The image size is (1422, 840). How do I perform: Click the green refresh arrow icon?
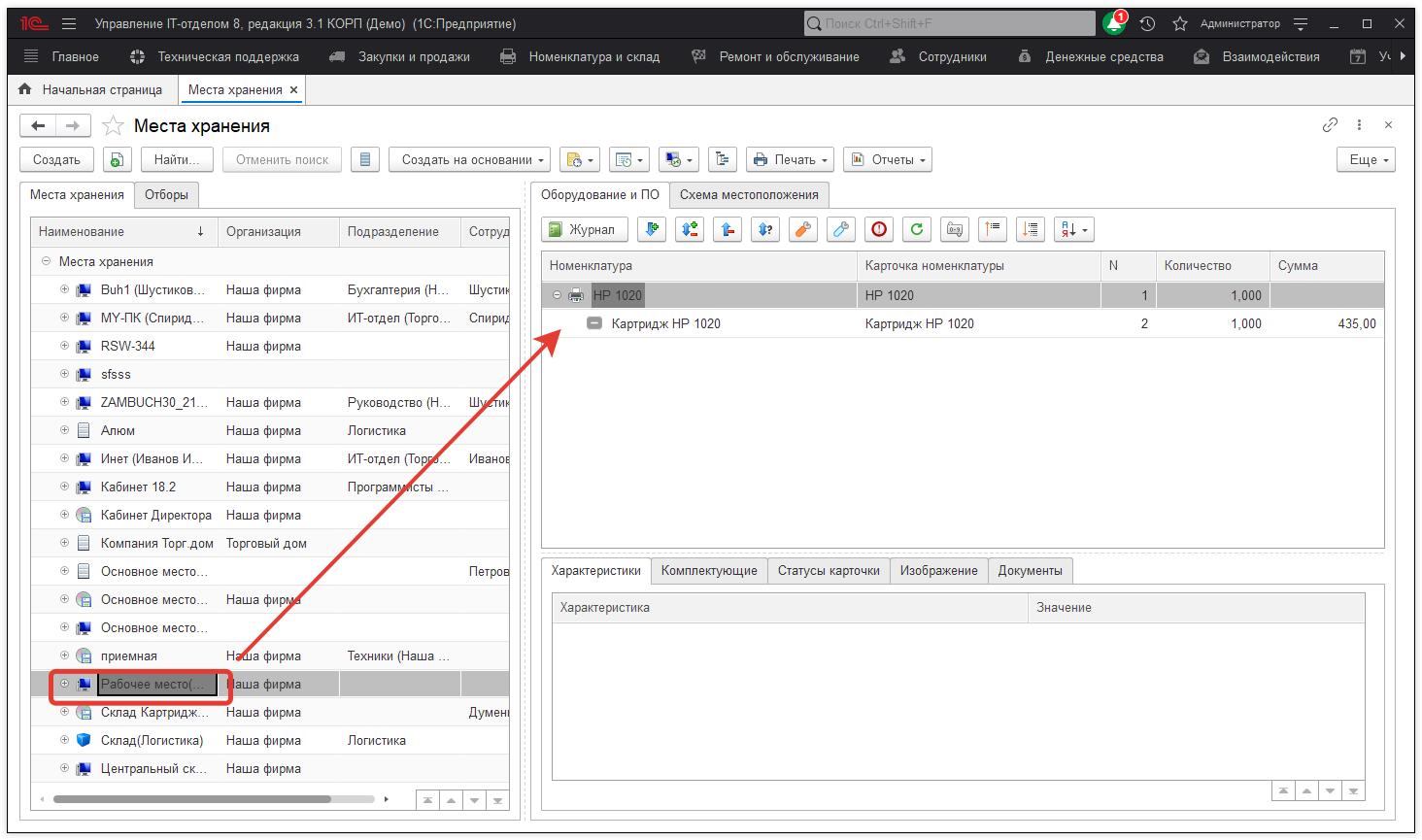[917, 229]
